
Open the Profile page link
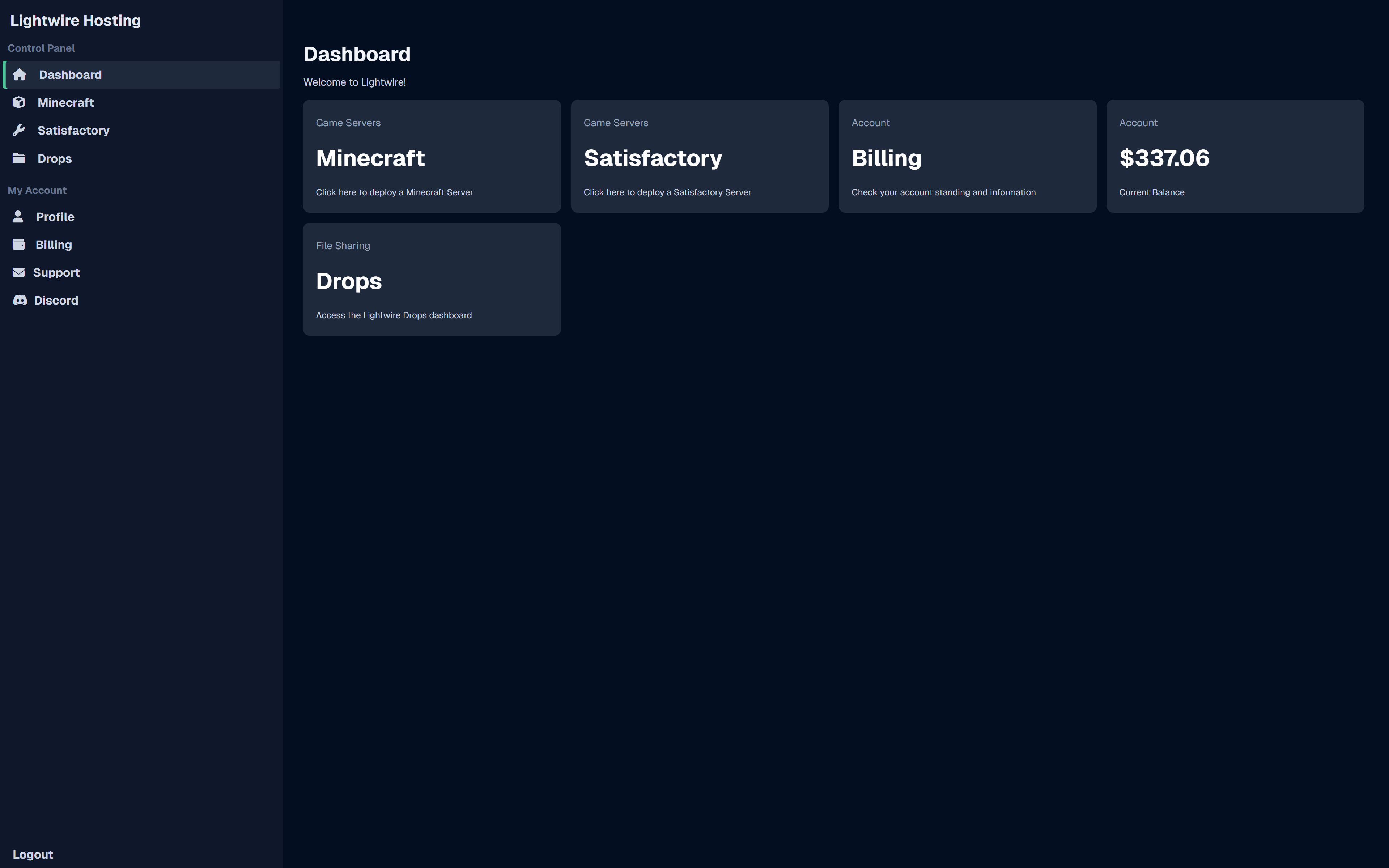pyautogui.click(x=55, y=217)
